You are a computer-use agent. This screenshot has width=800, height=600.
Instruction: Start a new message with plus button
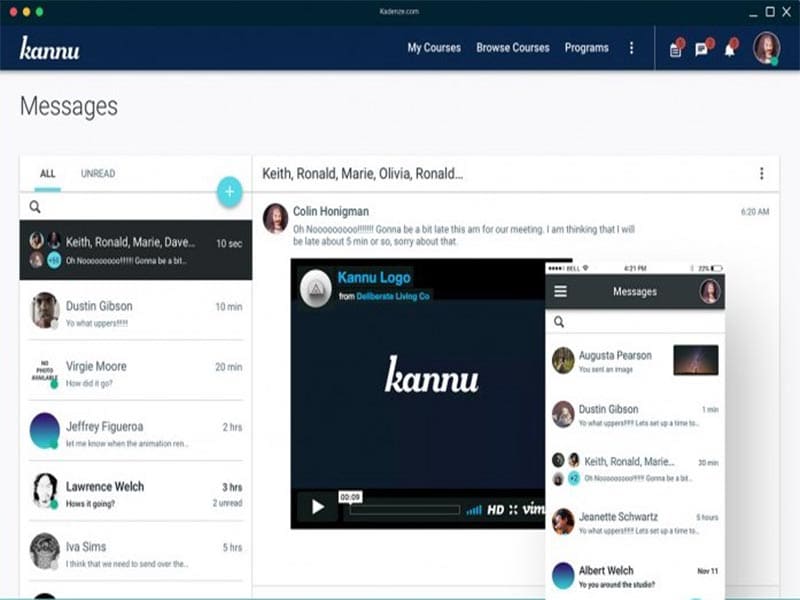[230, 191]
